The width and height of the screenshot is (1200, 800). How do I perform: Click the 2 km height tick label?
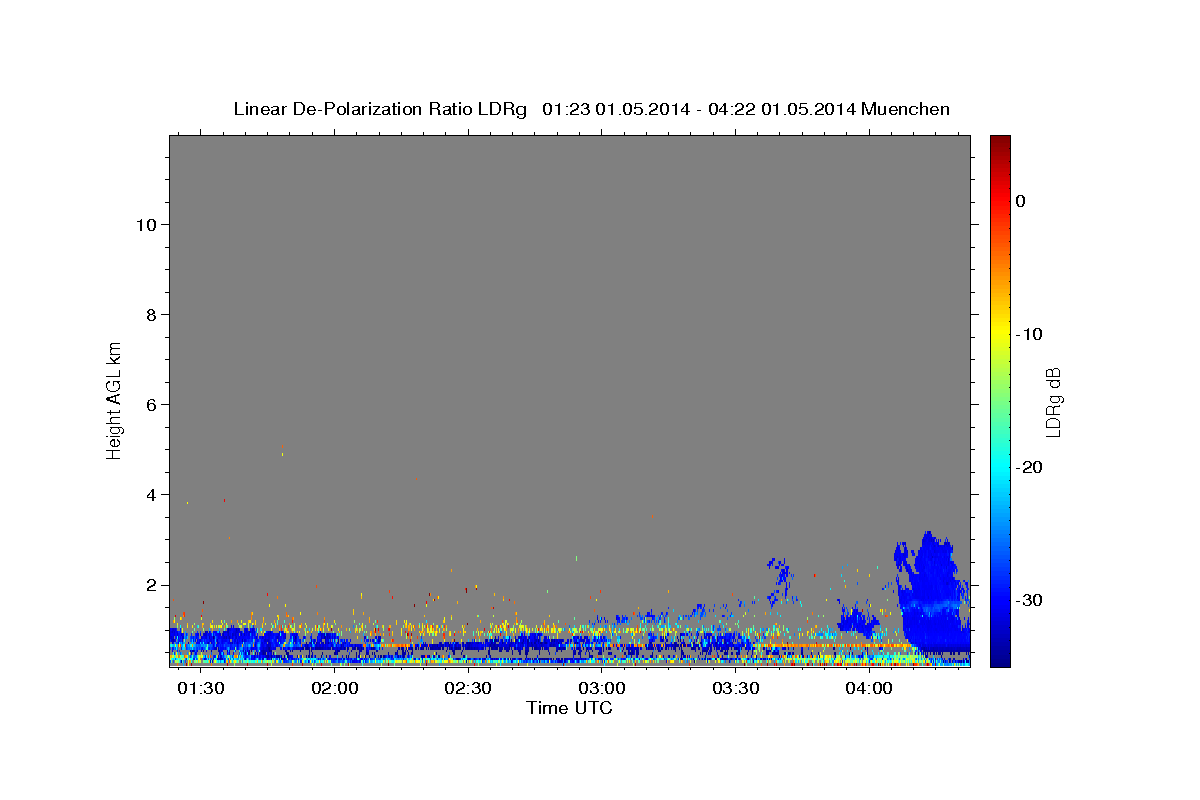tap(150, 585)
